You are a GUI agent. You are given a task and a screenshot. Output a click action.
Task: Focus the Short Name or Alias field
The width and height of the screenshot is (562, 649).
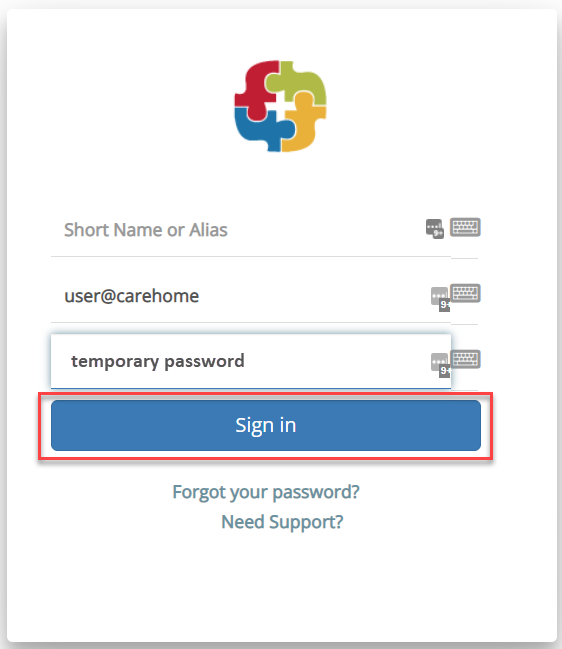click(x=251, y=230)
